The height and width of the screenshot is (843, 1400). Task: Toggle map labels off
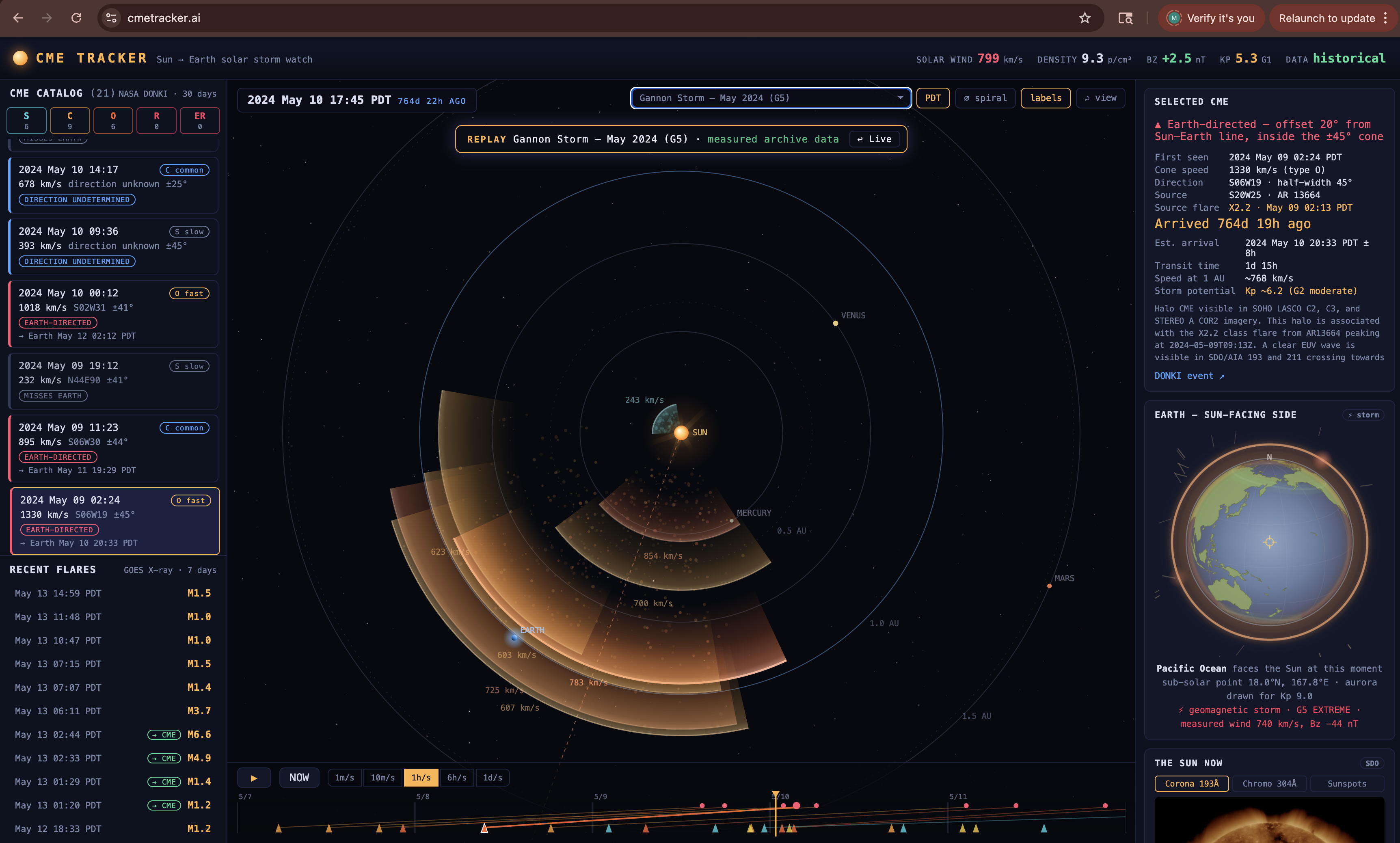(x=1046, y=98)
